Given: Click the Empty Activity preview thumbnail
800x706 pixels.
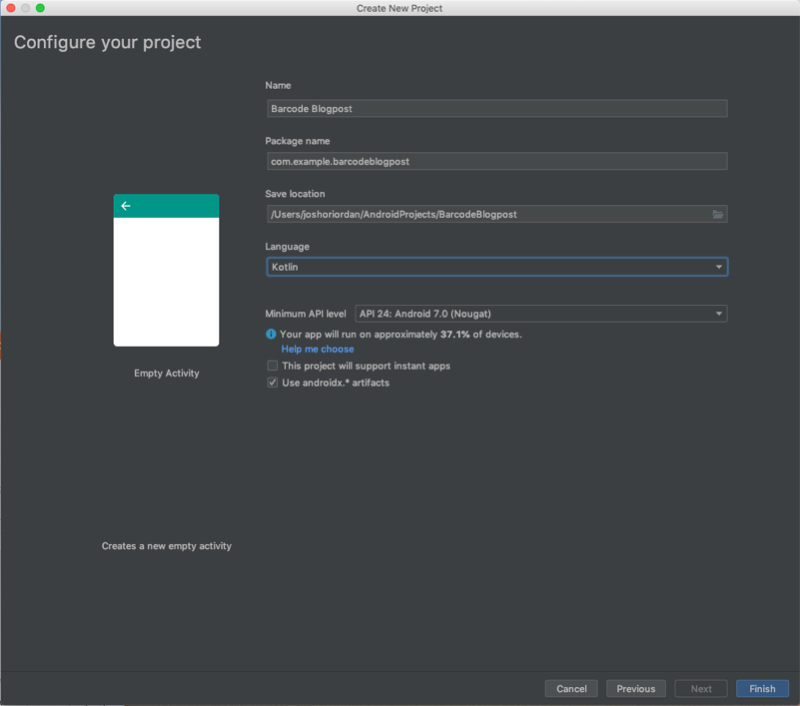Looking at the screenshot, I should coord(165,270).
